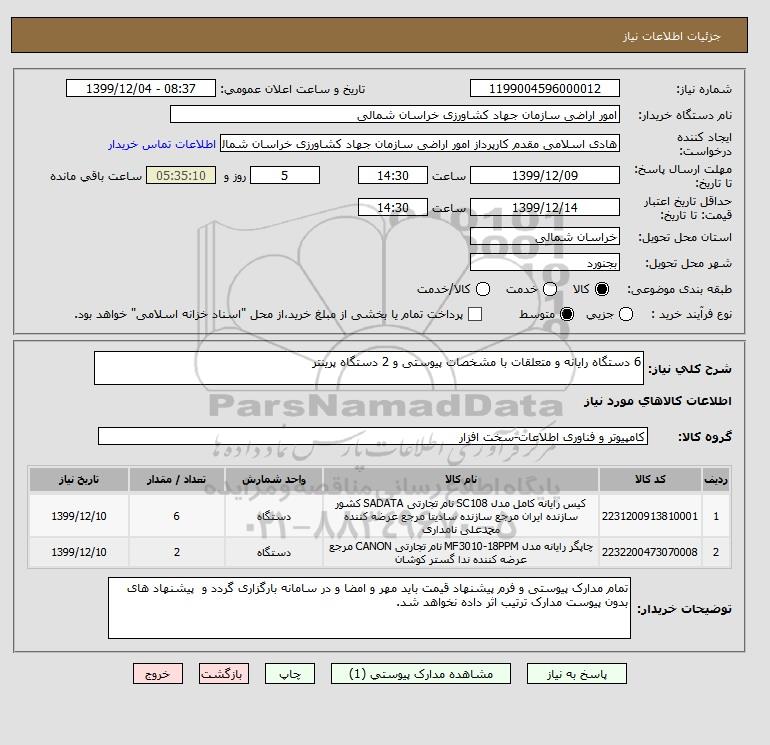The image size is (770, 745).
Task: Click product code 2232200473070008
Action: point(650,552)
